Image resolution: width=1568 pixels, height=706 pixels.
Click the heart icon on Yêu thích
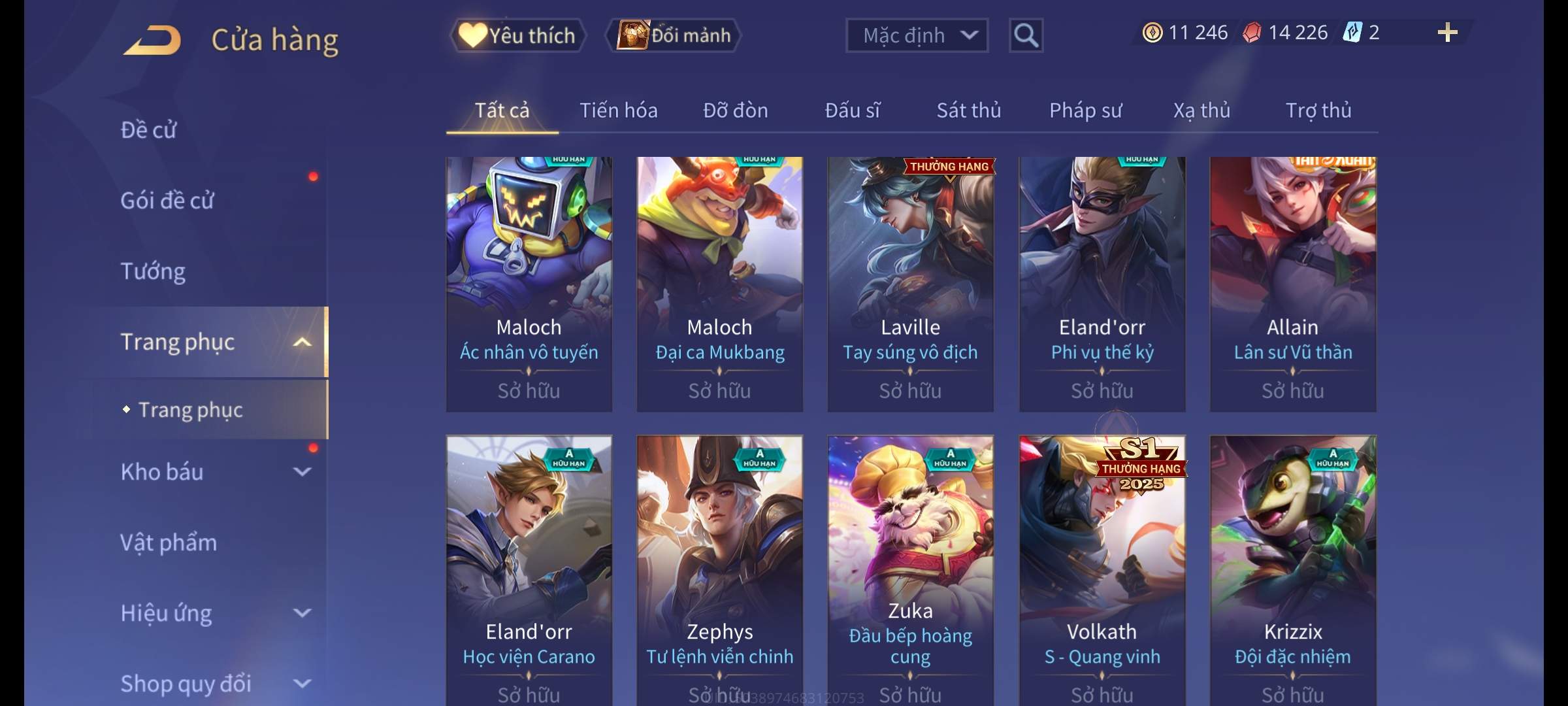click(x=472, y=35)
